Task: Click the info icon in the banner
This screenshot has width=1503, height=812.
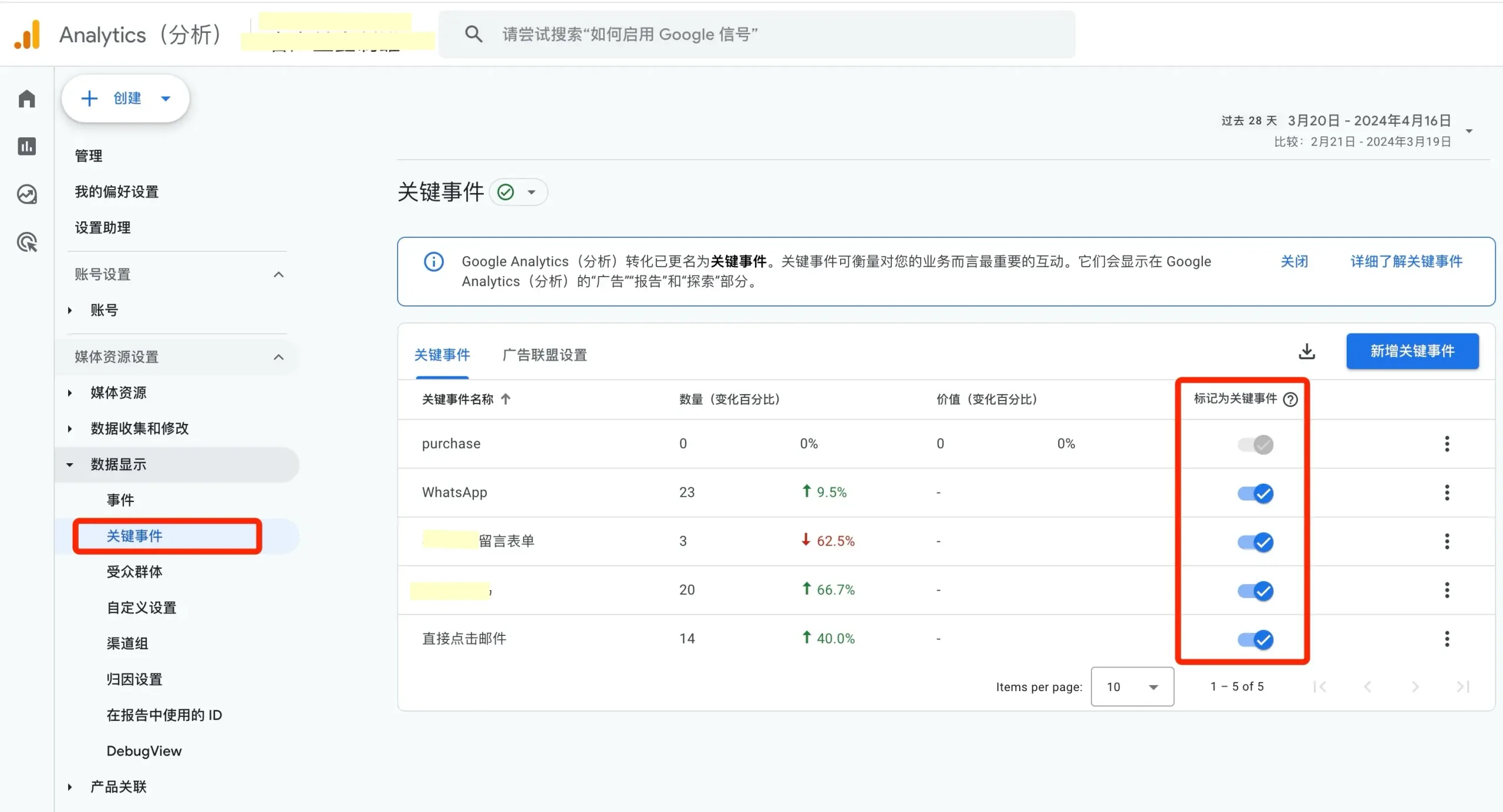Action: [x=434, y=262]
